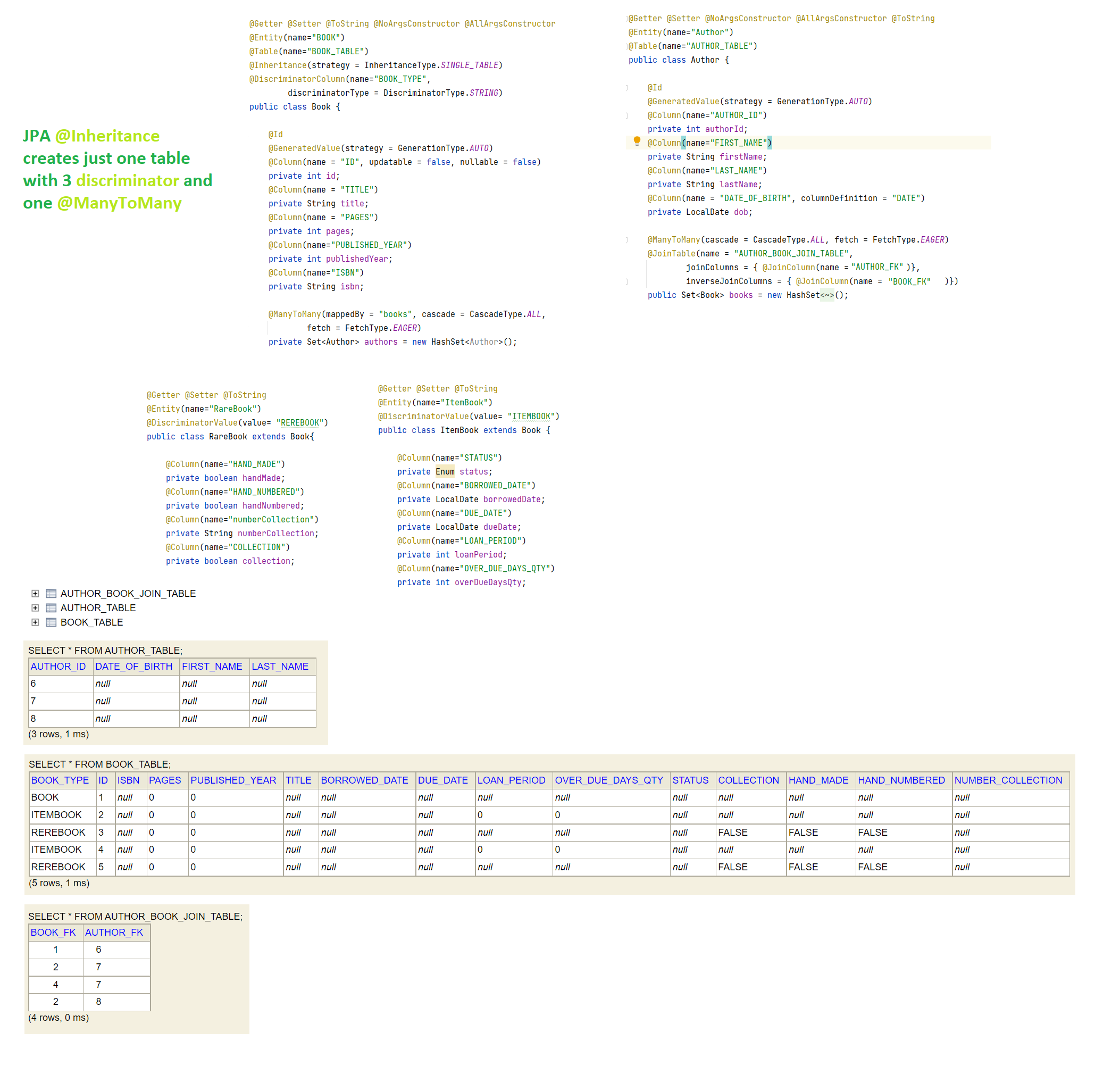Image resolution: width=1120 pixels, height=1065 pixels.
Task: Click the BOOK_TABLE table icon
Action: (51, 622)
